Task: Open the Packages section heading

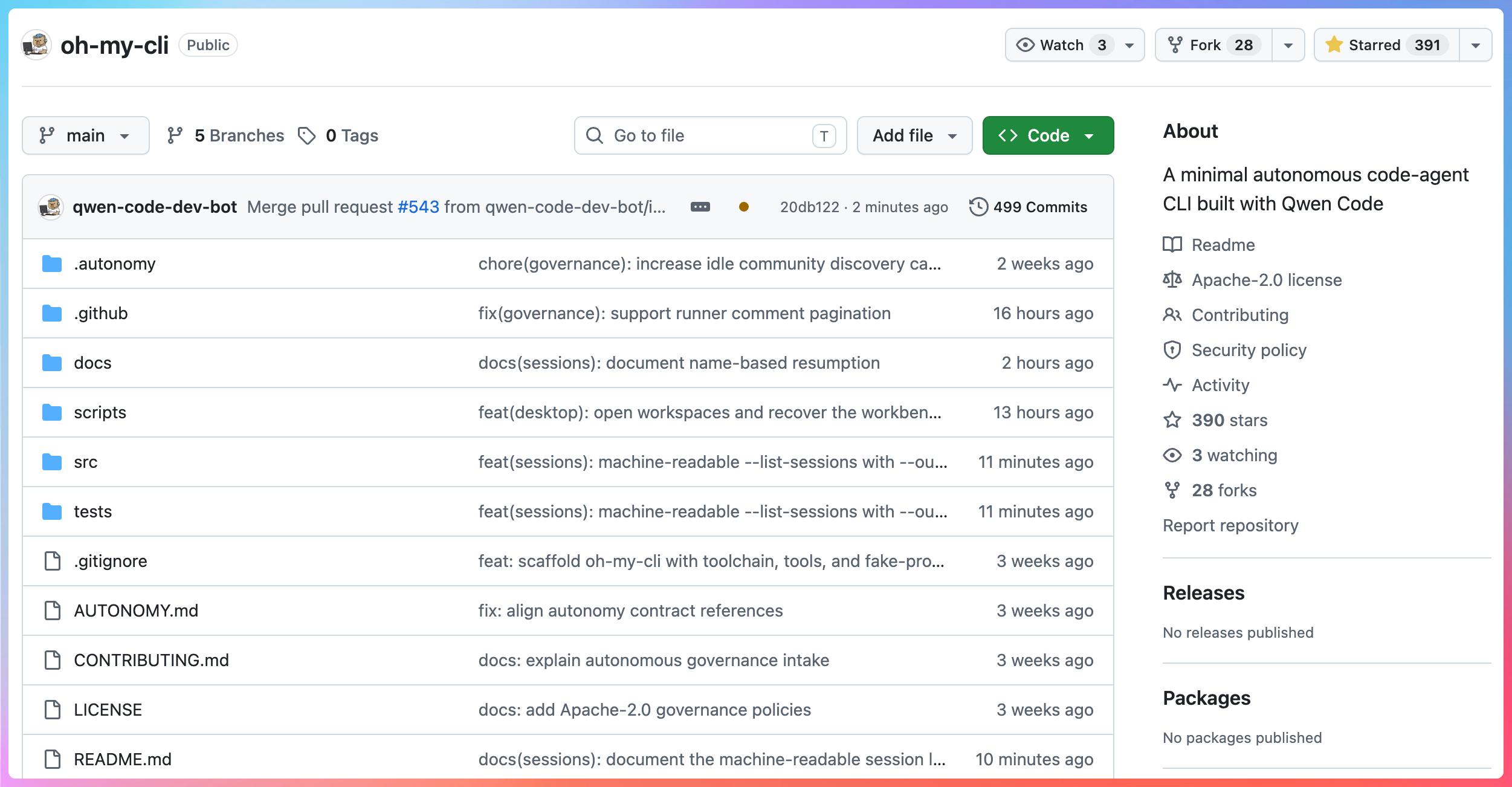Action: (1206, 698)
